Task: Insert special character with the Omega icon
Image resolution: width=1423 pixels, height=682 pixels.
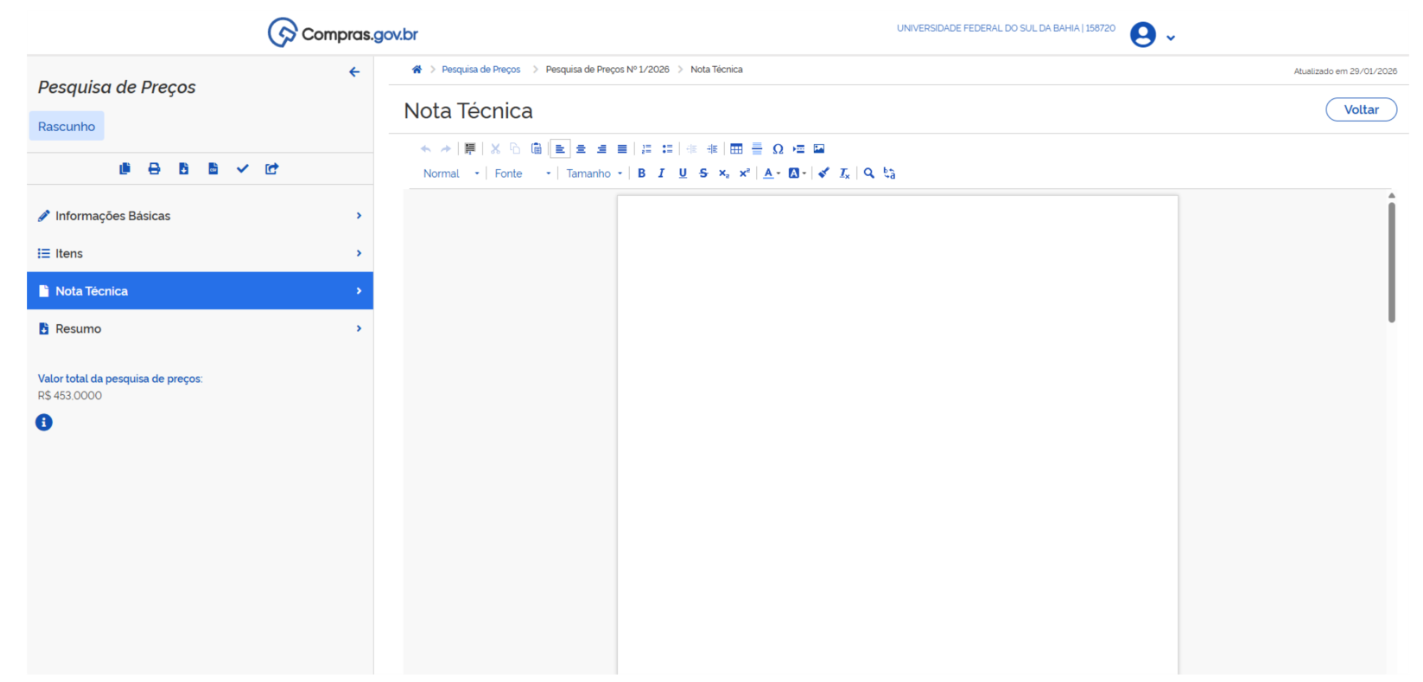Action: [778, 149]
